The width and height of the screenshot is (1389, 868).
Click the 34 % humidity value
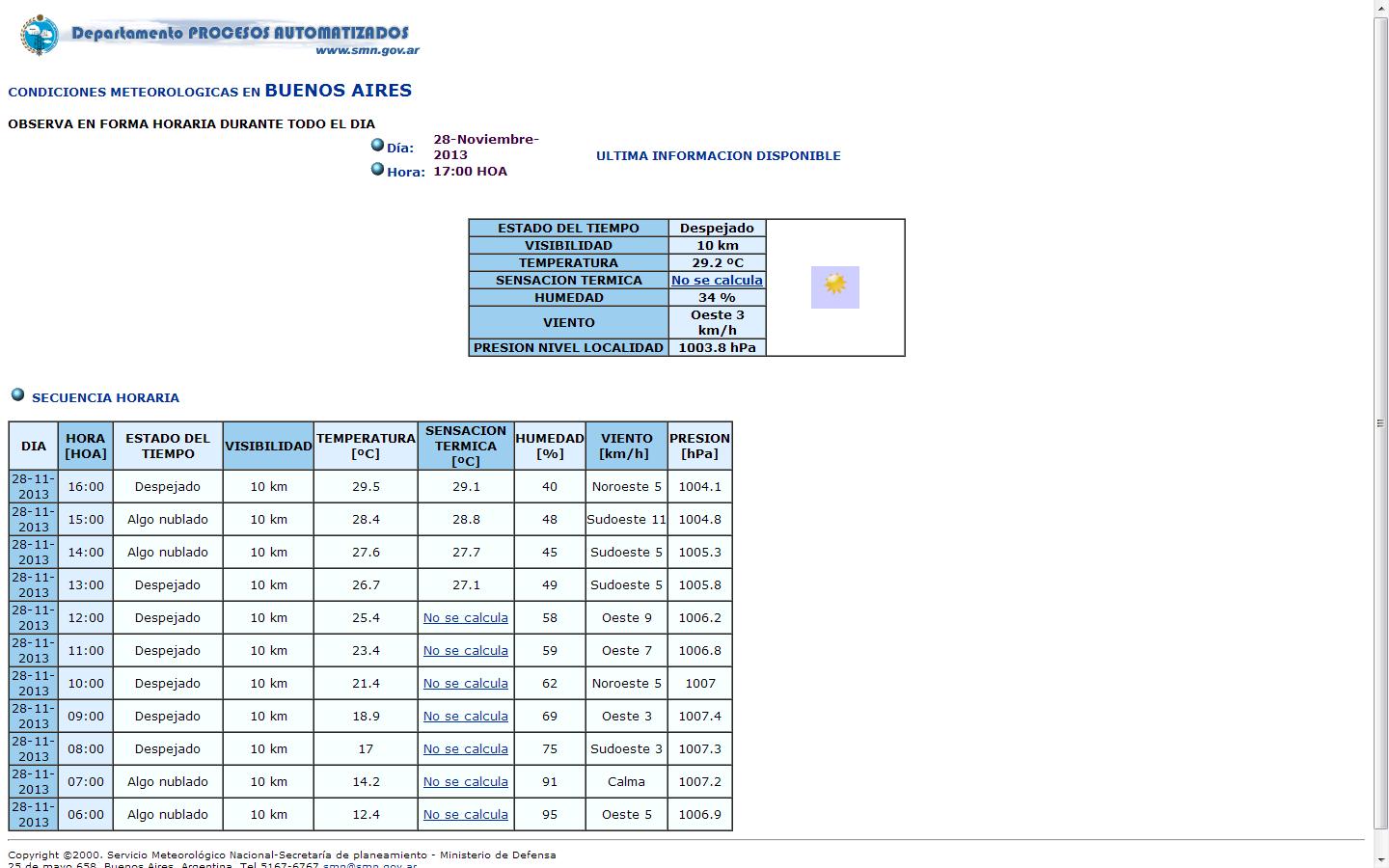pyautogui.click(x=717, y=297)
